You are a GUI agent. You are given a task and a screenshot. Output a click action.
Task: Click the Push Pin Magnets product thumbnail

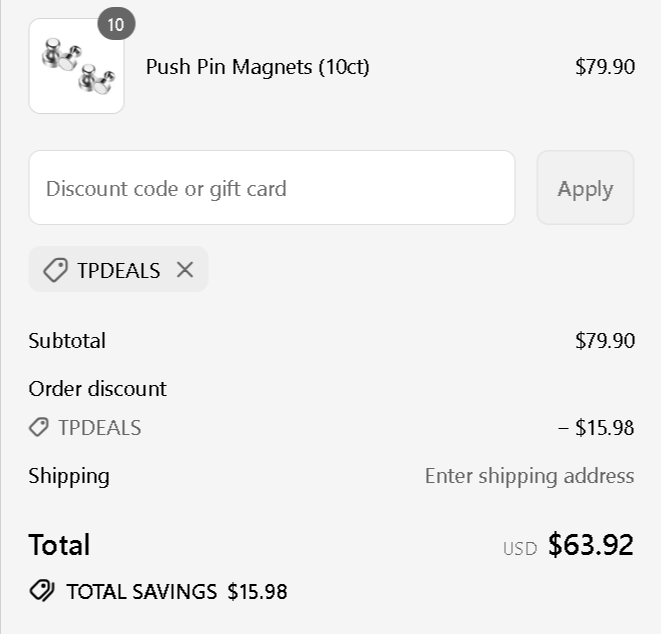[x=76, y=67]
